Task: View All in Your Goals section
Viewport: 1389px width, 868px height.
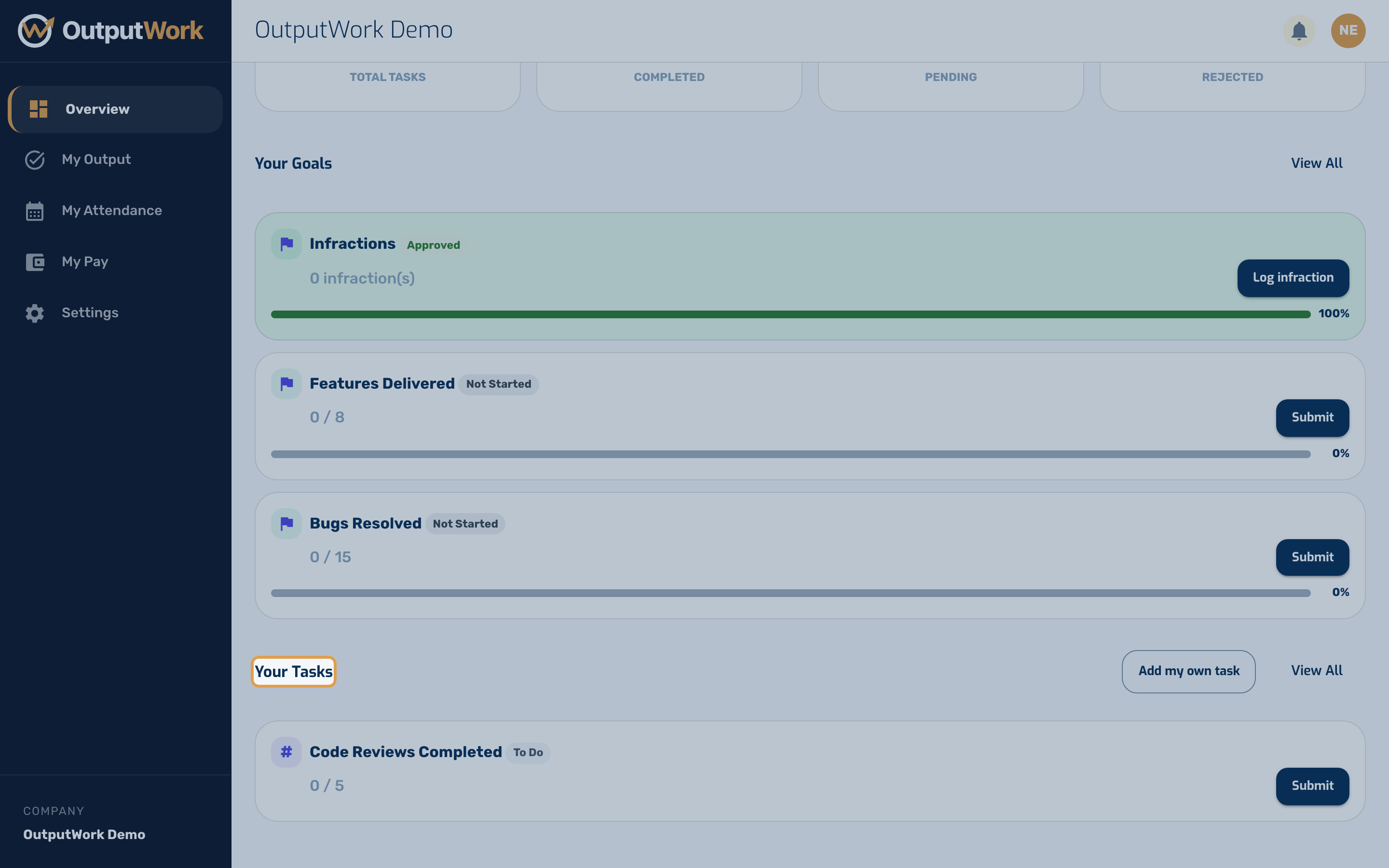Action: [x=1317, y=163]
